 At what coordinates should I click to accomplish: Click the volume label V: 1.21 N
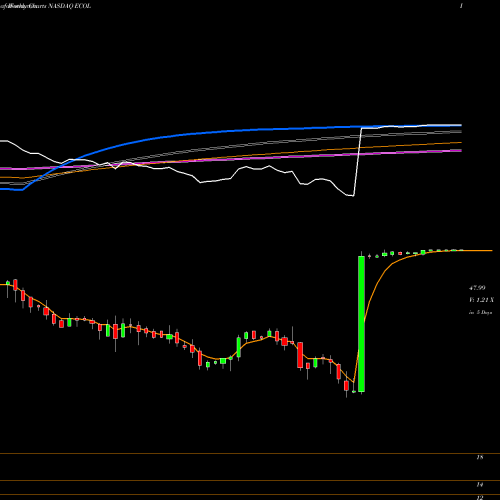coord(481,300)
